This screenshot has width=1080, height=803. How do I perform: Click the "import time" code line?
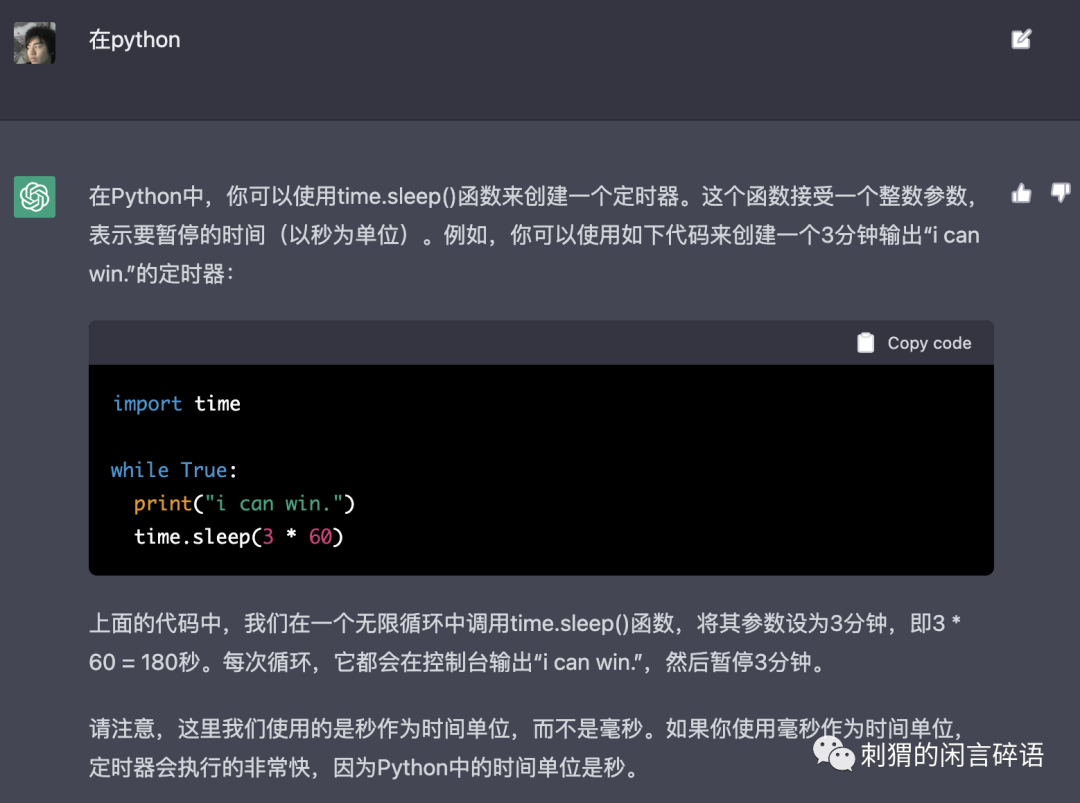(x=177, y=404)
